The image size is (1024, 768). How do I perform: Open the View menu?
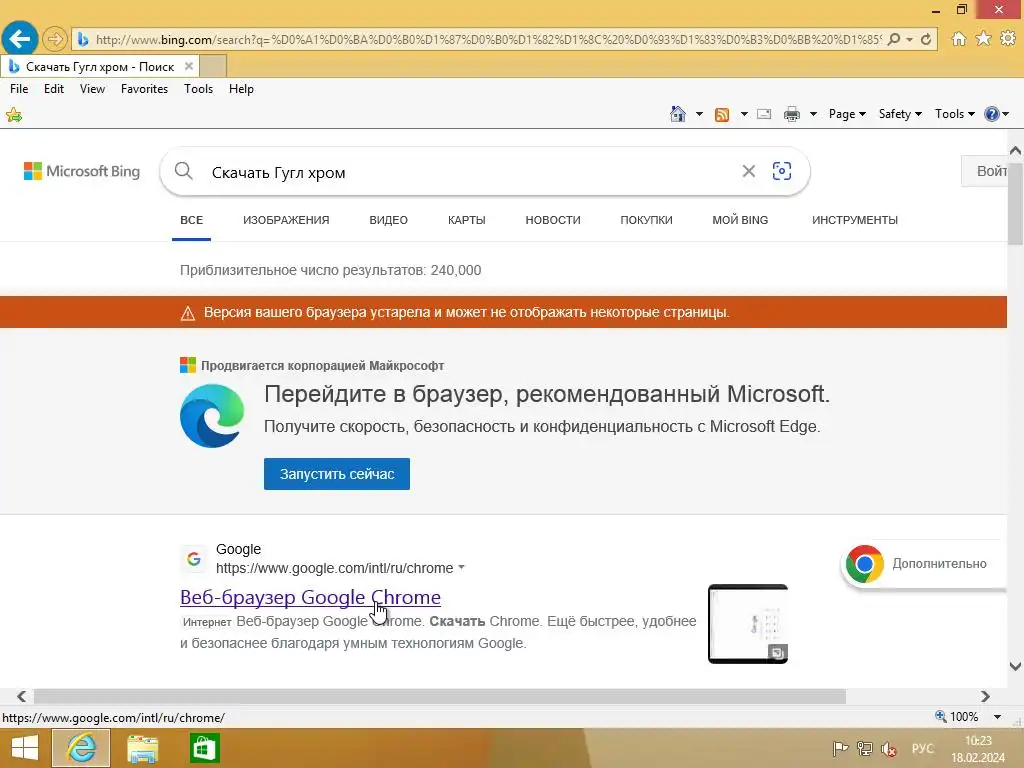pyautogui.click(x=92, y=89)
